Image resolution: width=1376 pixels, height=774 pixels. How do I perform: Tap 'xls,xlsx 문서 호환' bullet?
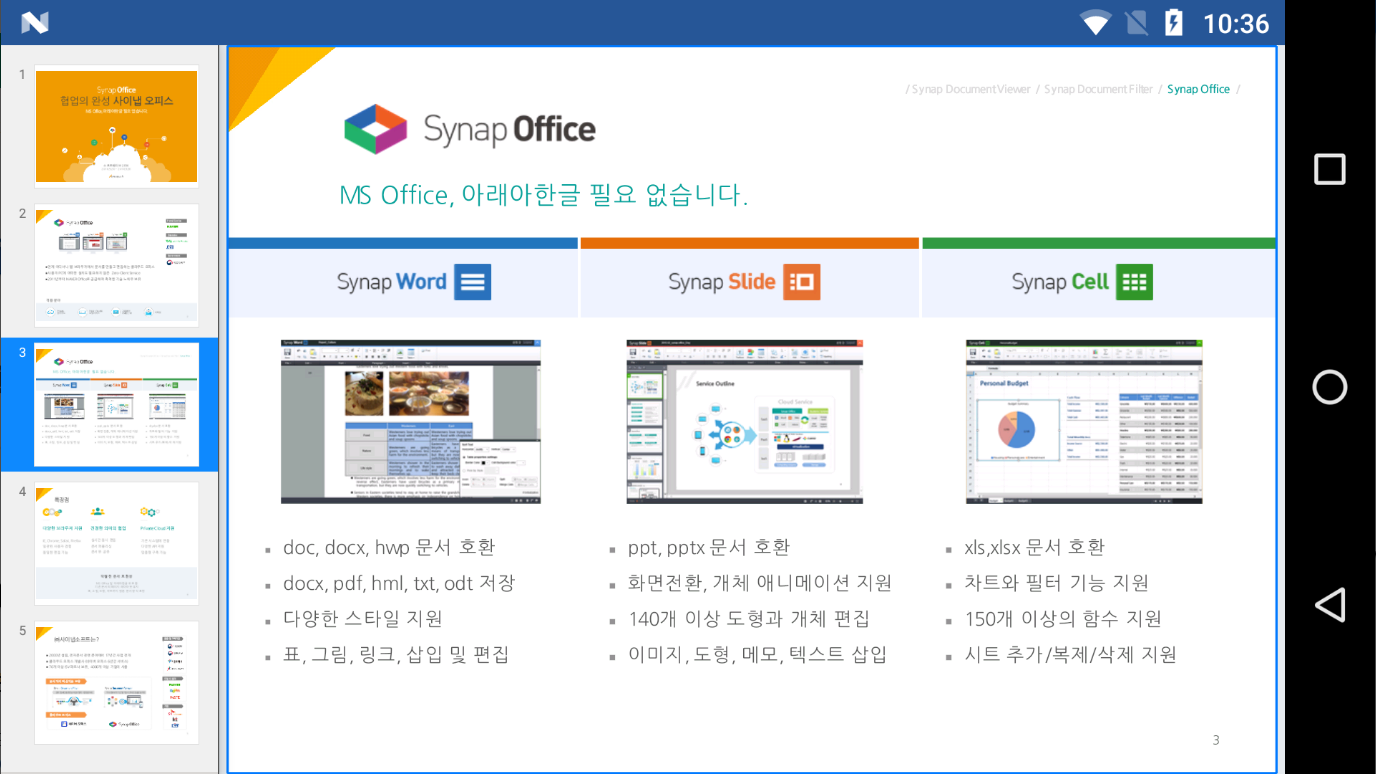click(x=1034, y=547)
